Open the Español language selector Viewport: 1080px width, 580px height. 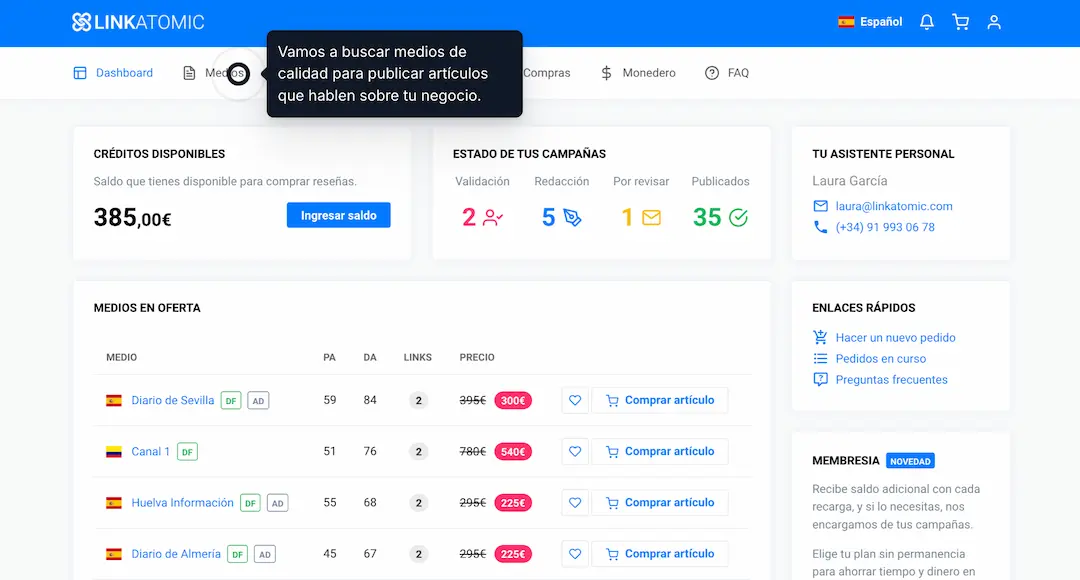870,22
